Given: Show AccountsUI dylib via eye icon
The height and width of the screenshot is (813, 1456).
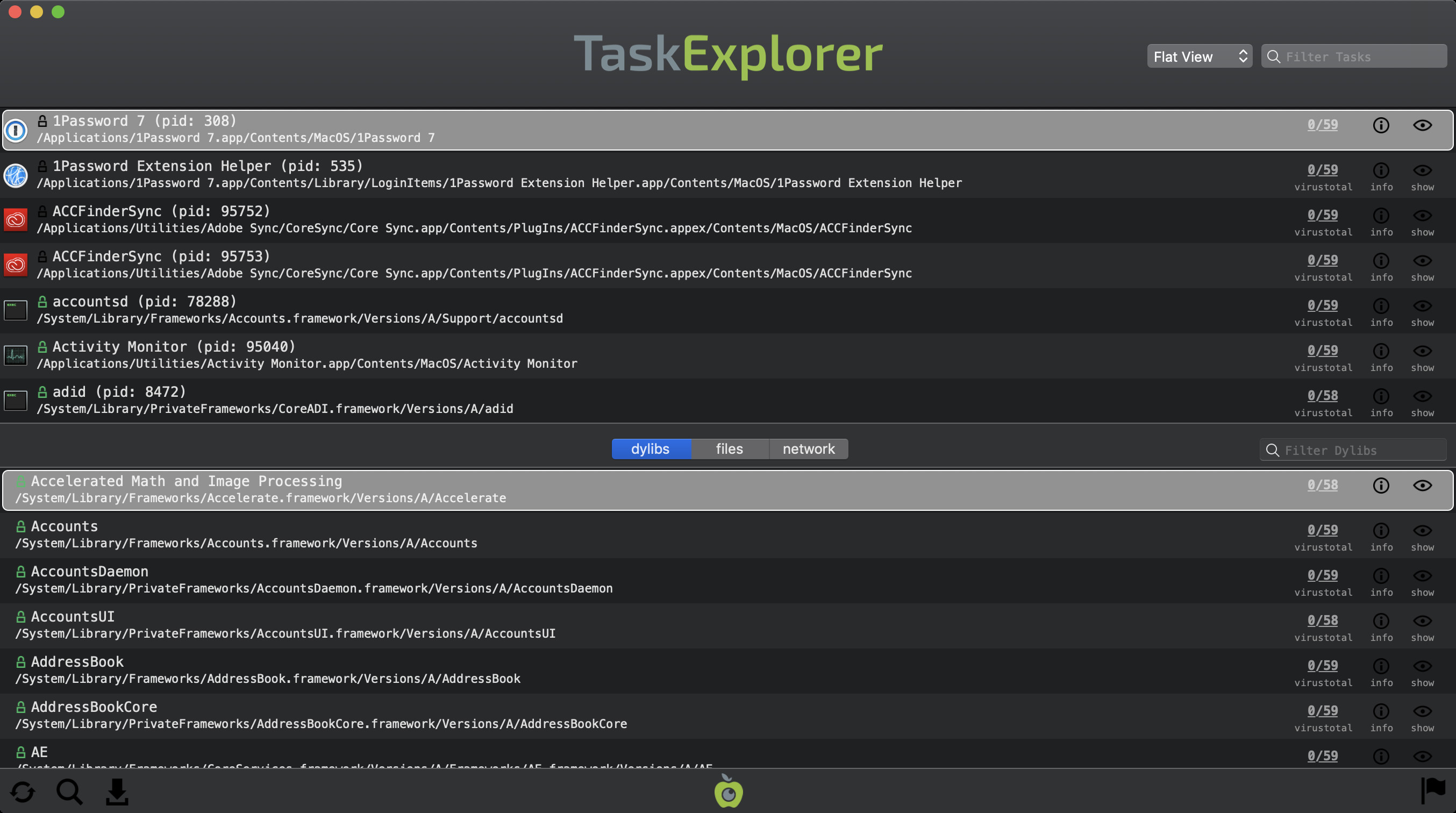Looking at the screenshot, I should [x=1422, y=621].
